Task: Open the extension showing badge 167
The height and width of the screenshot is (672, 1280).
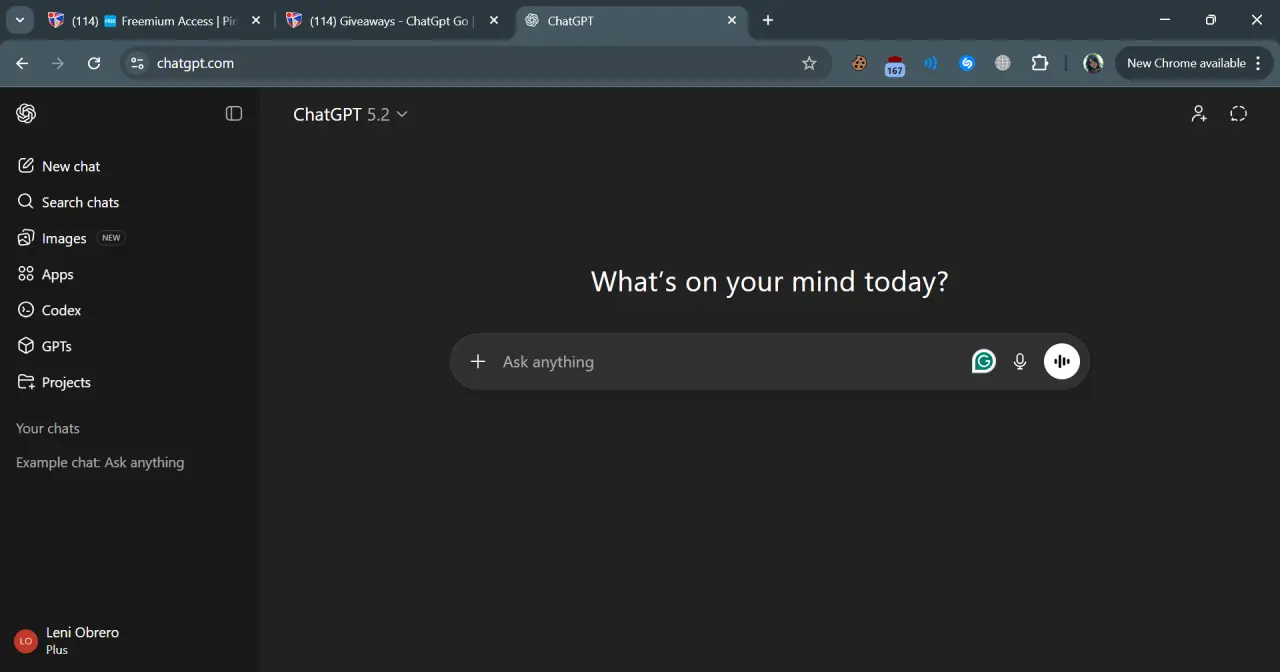Action: (895, 65)
